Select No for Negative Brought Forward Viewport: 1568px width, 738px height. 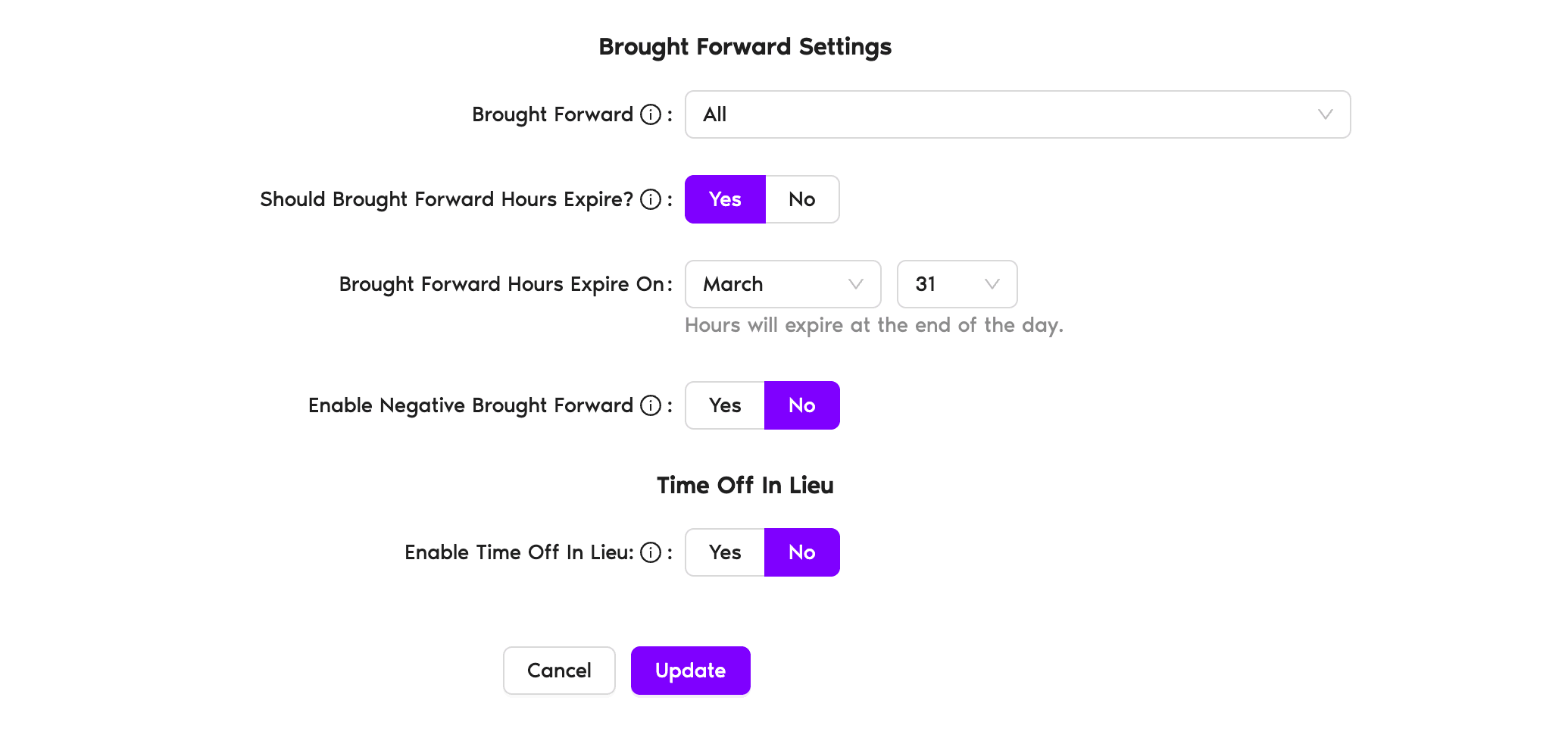click(801, 405)
